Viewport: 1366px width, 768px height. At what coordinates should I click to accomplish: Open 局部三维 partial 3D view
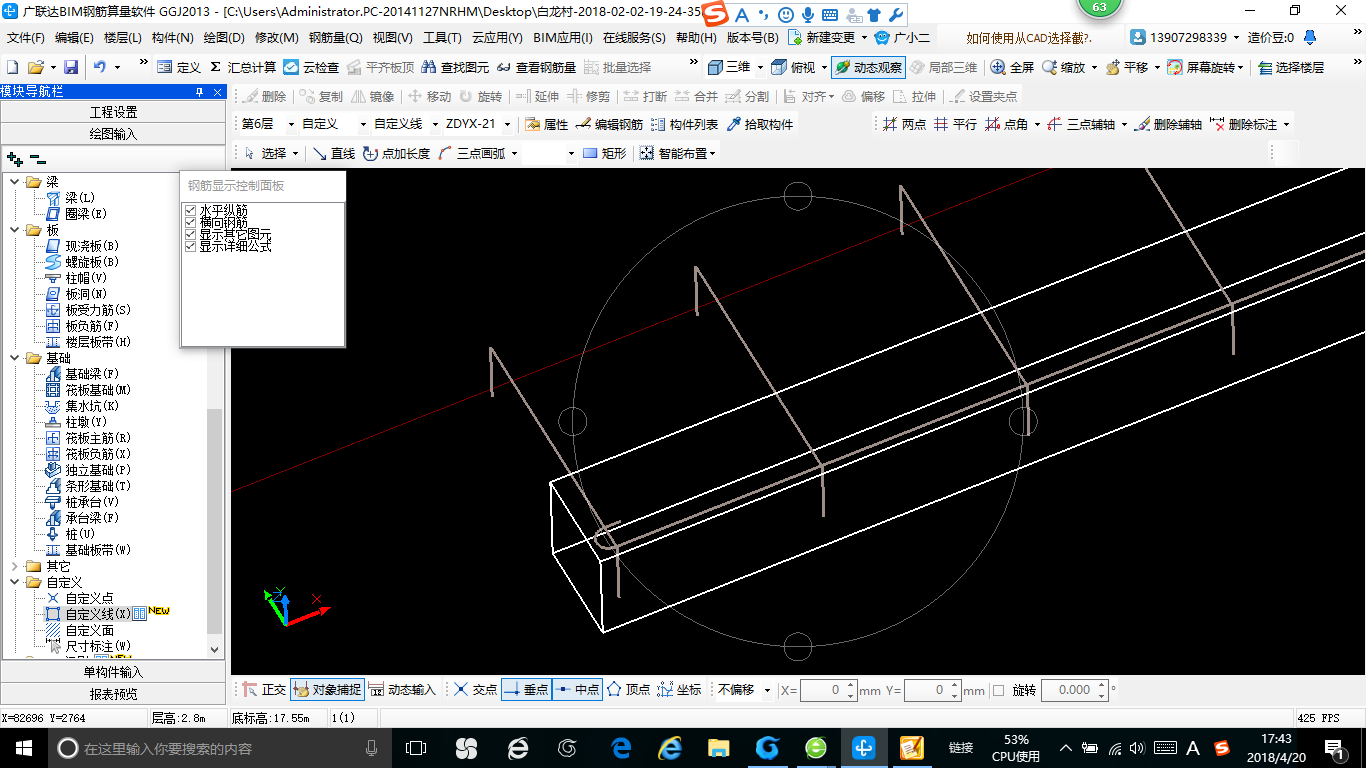pyautogui.click(x=943, y=67)
